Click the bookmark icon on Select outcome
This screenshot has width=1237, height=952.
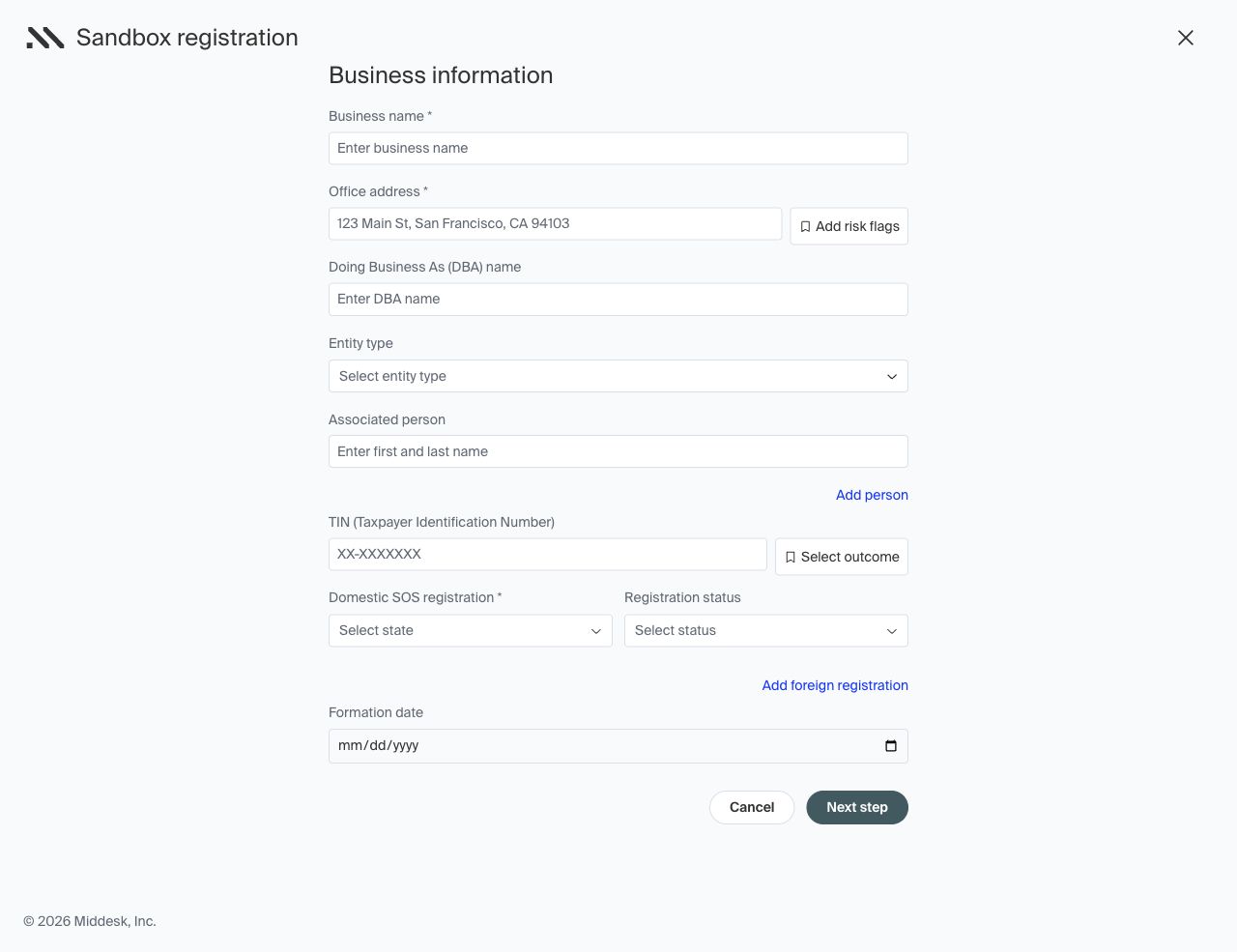coord(791,557)
